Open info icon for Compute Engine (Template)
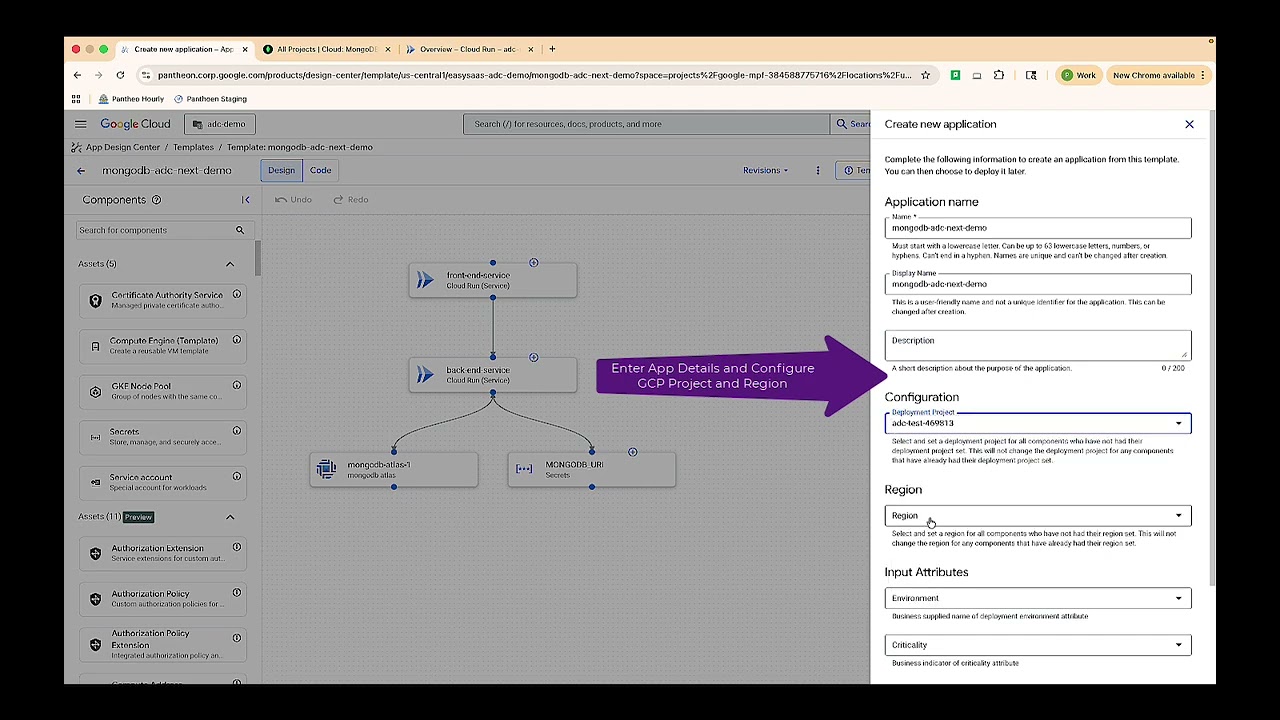Screen dimensions: 1280x720 click(237, 340)
